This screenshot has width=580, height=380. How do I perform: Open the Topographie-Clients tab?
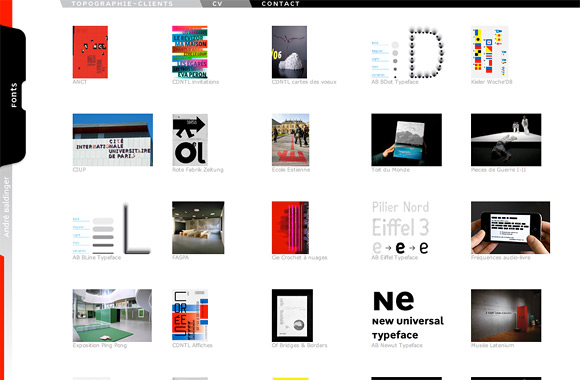point(122,4)
